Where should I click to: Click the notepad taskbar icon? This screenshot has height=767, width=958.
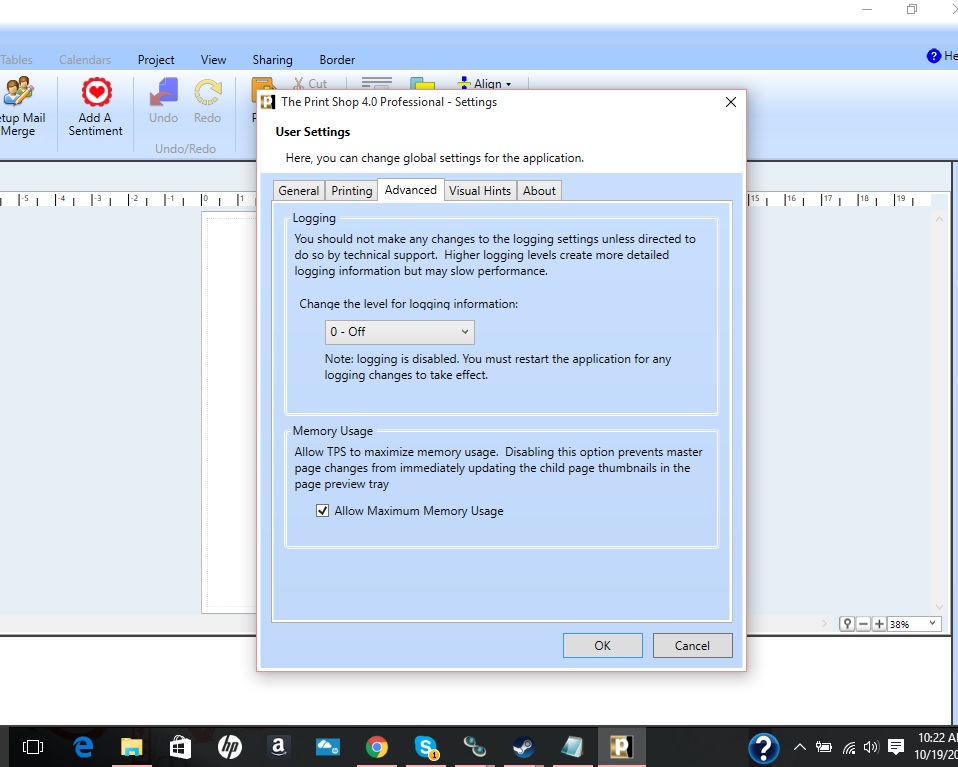[572, 747]
